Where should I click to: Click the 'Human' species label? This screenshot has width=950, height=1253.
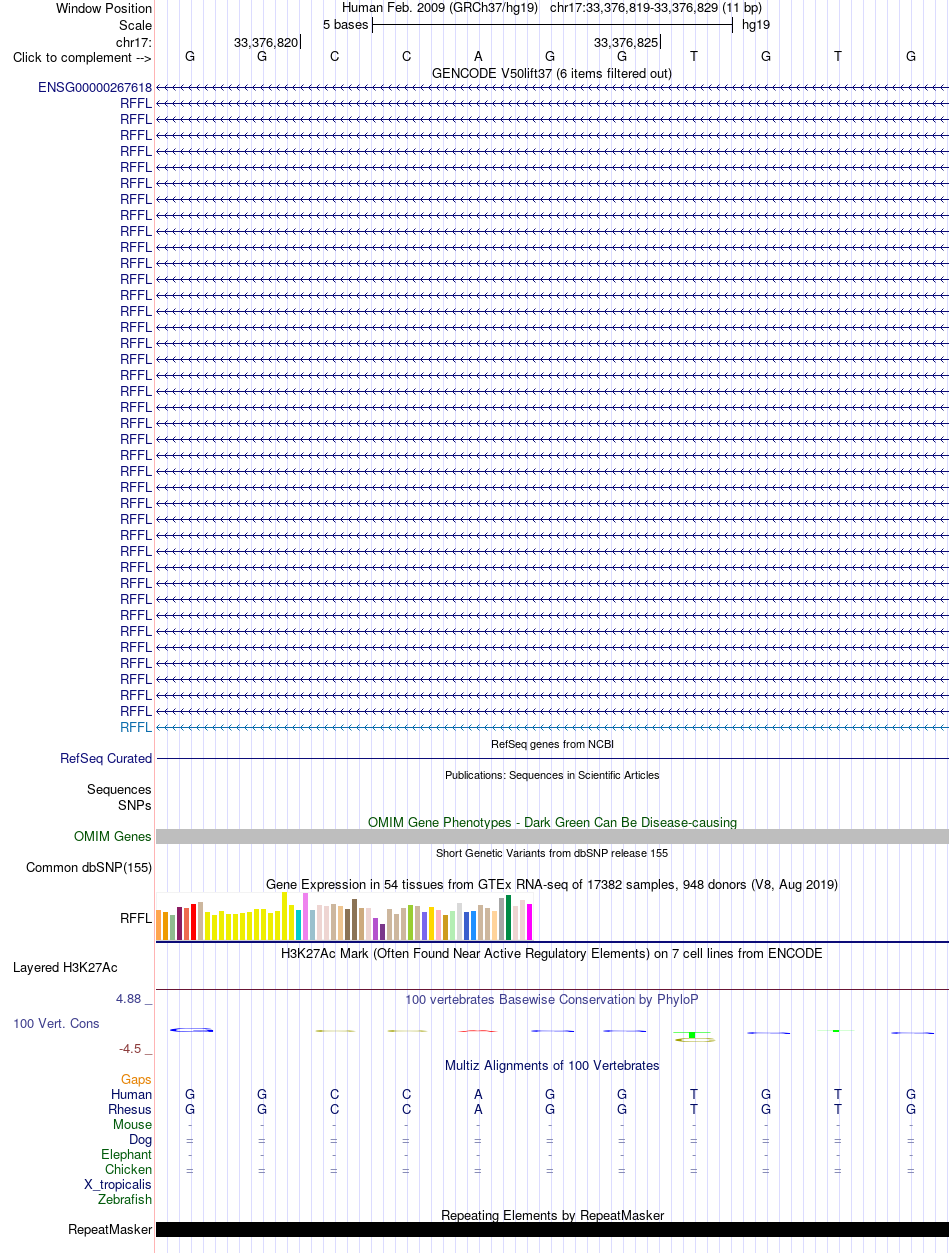click(132, 1094)
